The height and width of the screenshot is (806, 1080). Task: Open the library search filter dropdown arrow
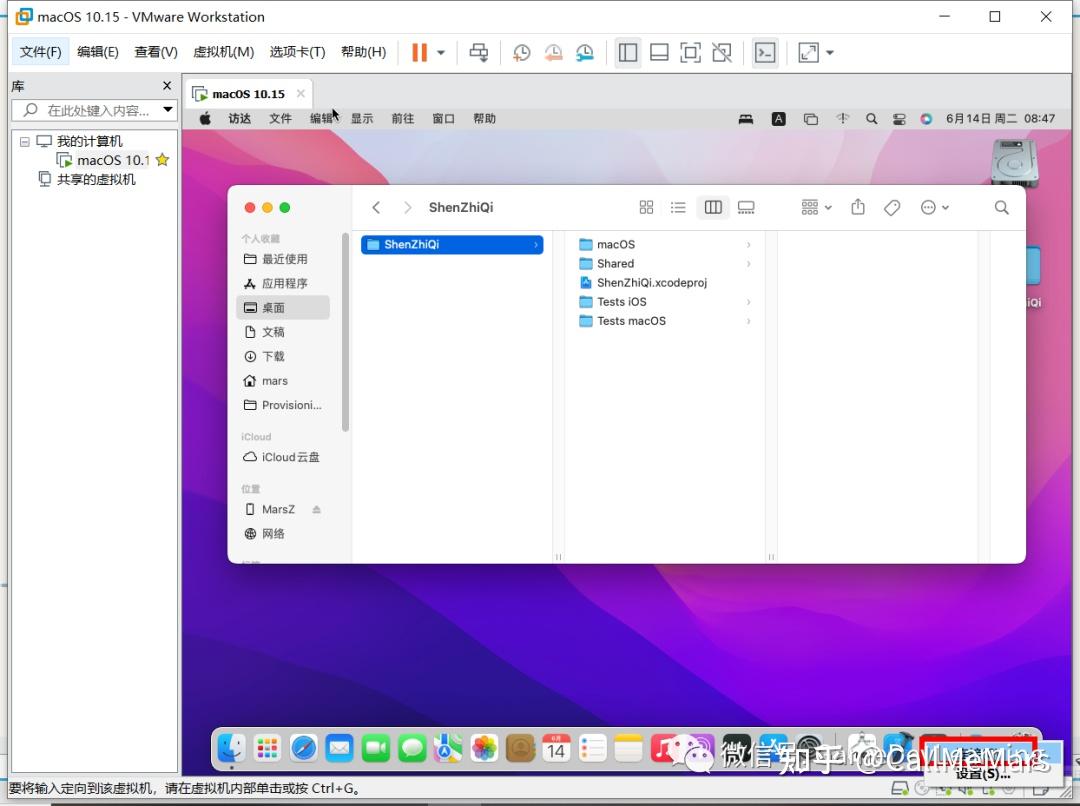click(x=168, y=110)
